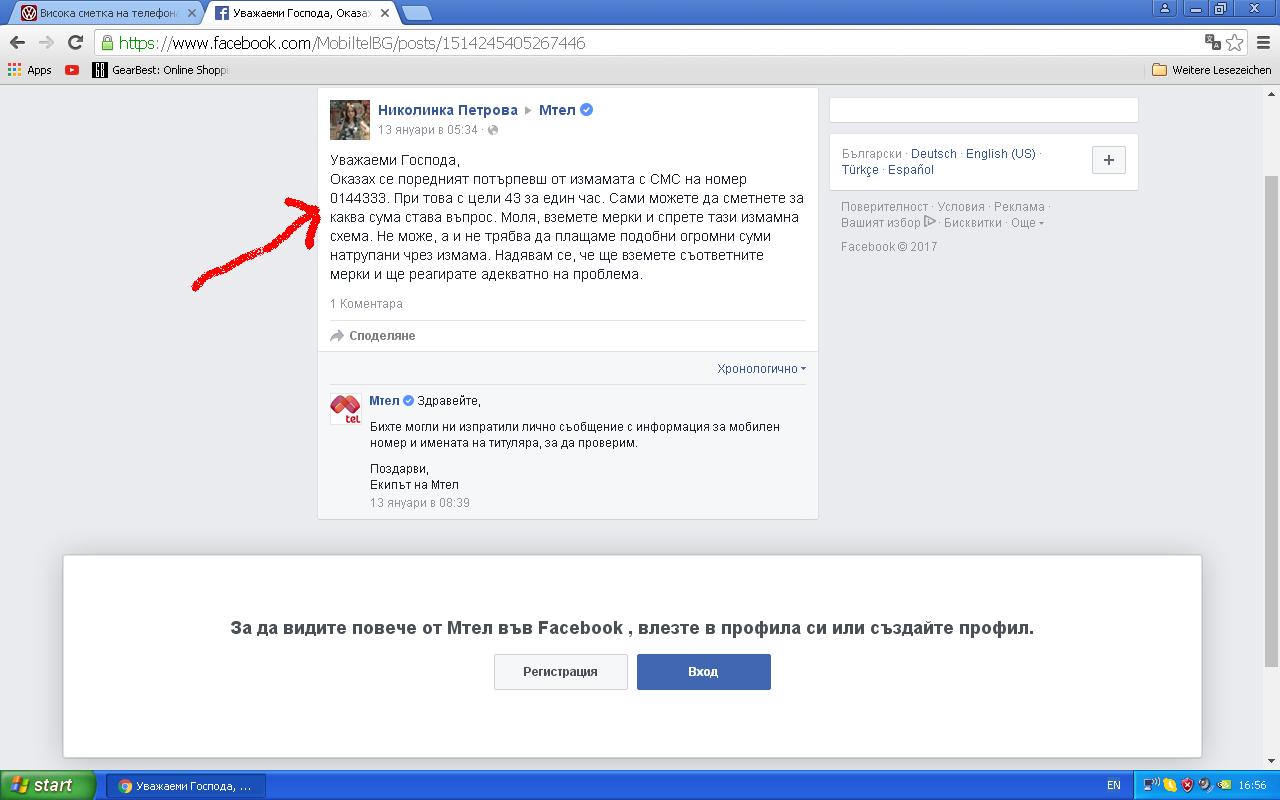The height and width of the screenshot is (800, 1280).
Task: Click the Share arrow icon (Споделяне)
Action: pos(337,336)
